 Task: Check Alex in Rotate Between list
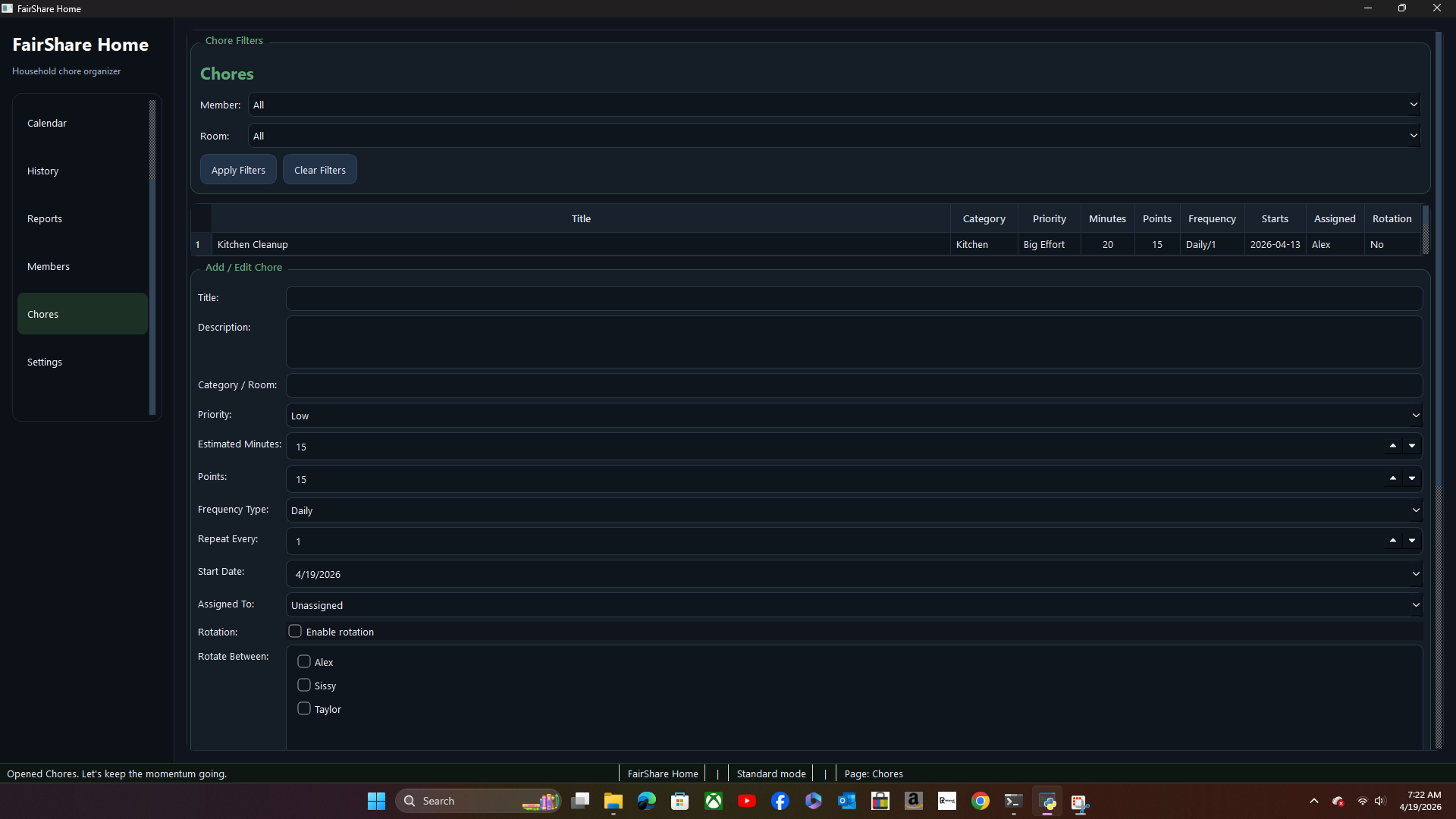tap(303, 661)
